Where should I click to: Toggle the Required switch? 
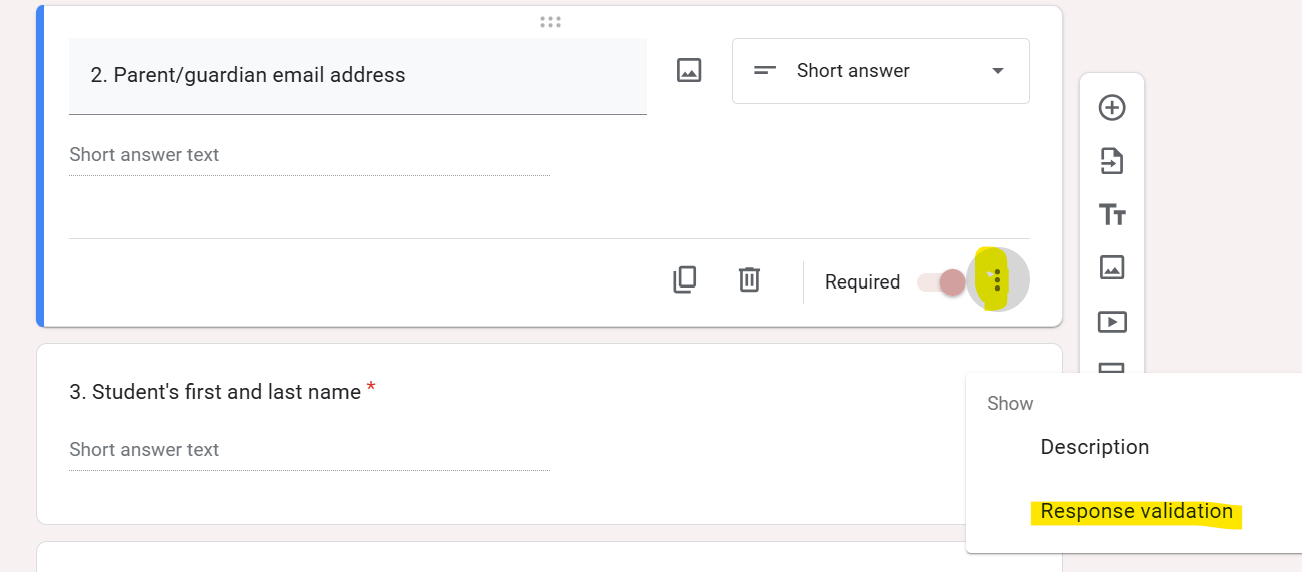coord(942,282)
